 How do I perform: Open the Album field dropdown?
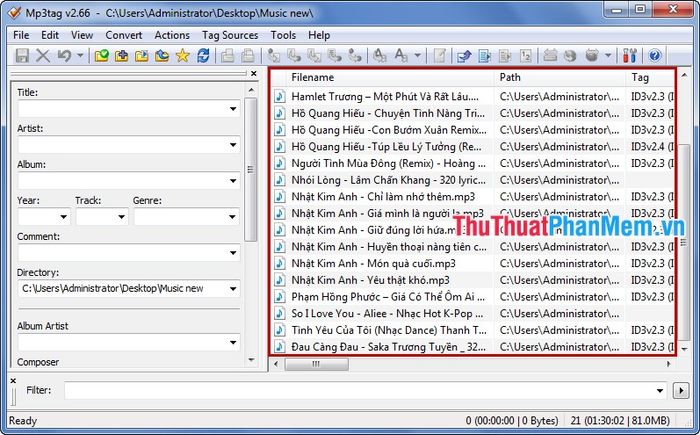233,181
